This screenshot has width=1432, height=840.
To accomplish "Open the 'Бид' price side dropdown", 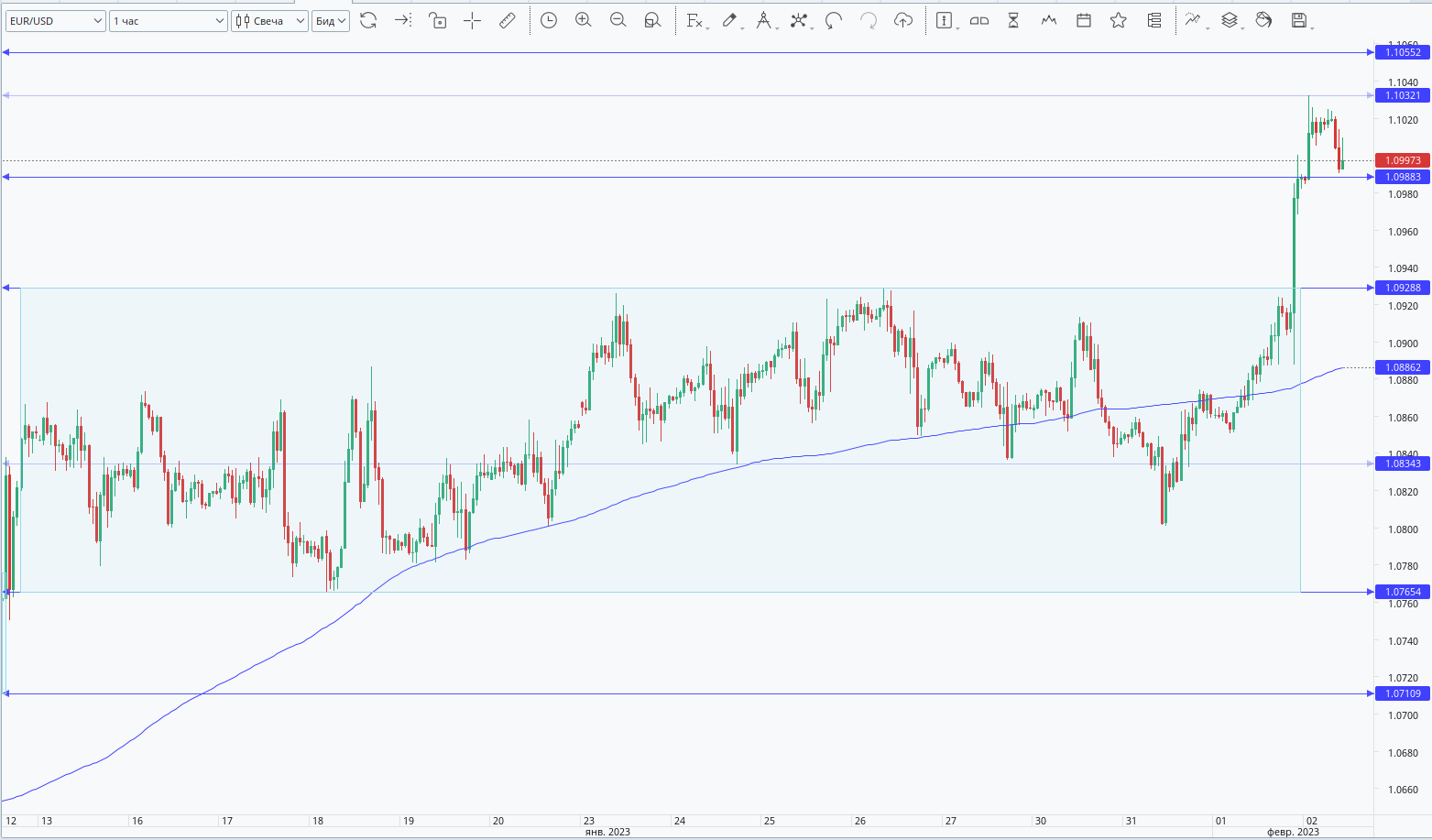I will click(x=331, y=21).
